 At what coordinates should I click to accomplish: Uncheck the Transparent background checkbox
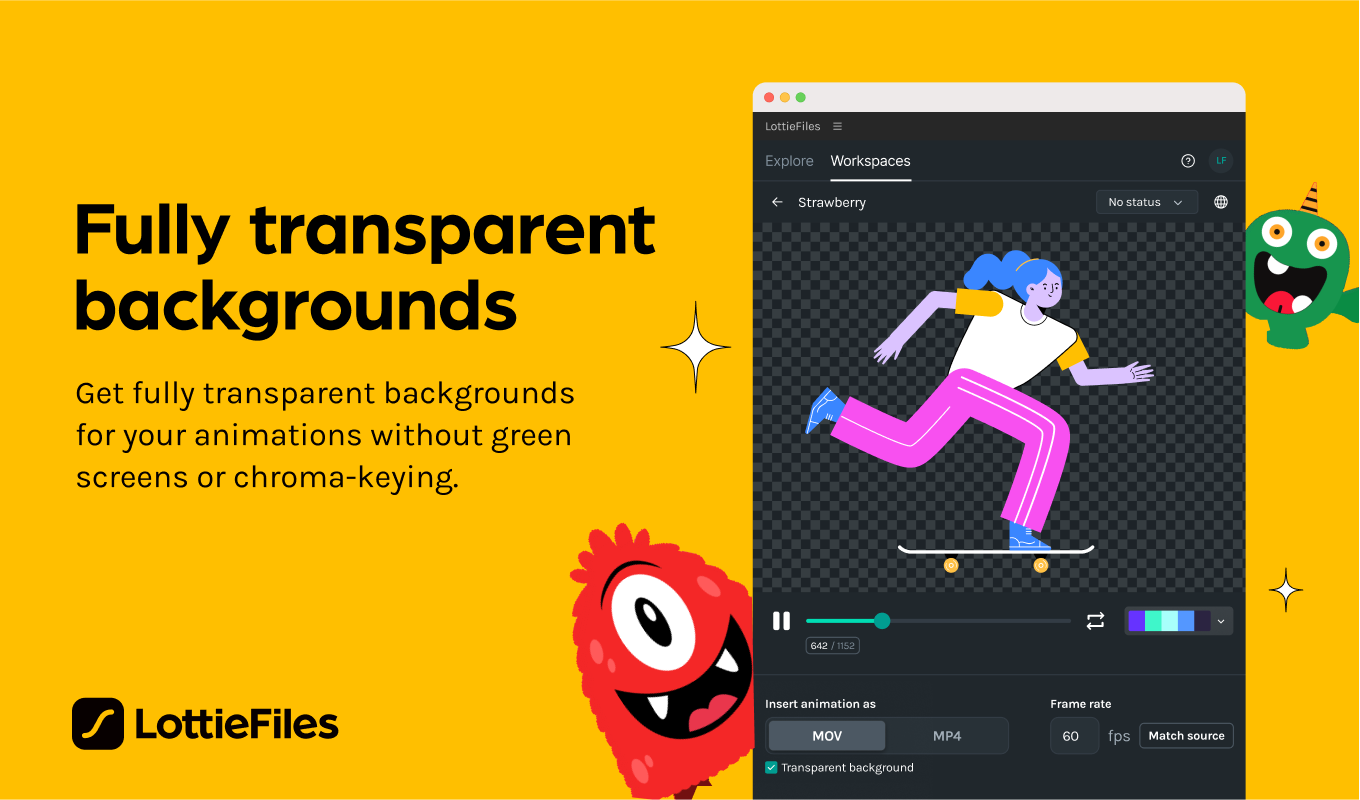(771, 768)
